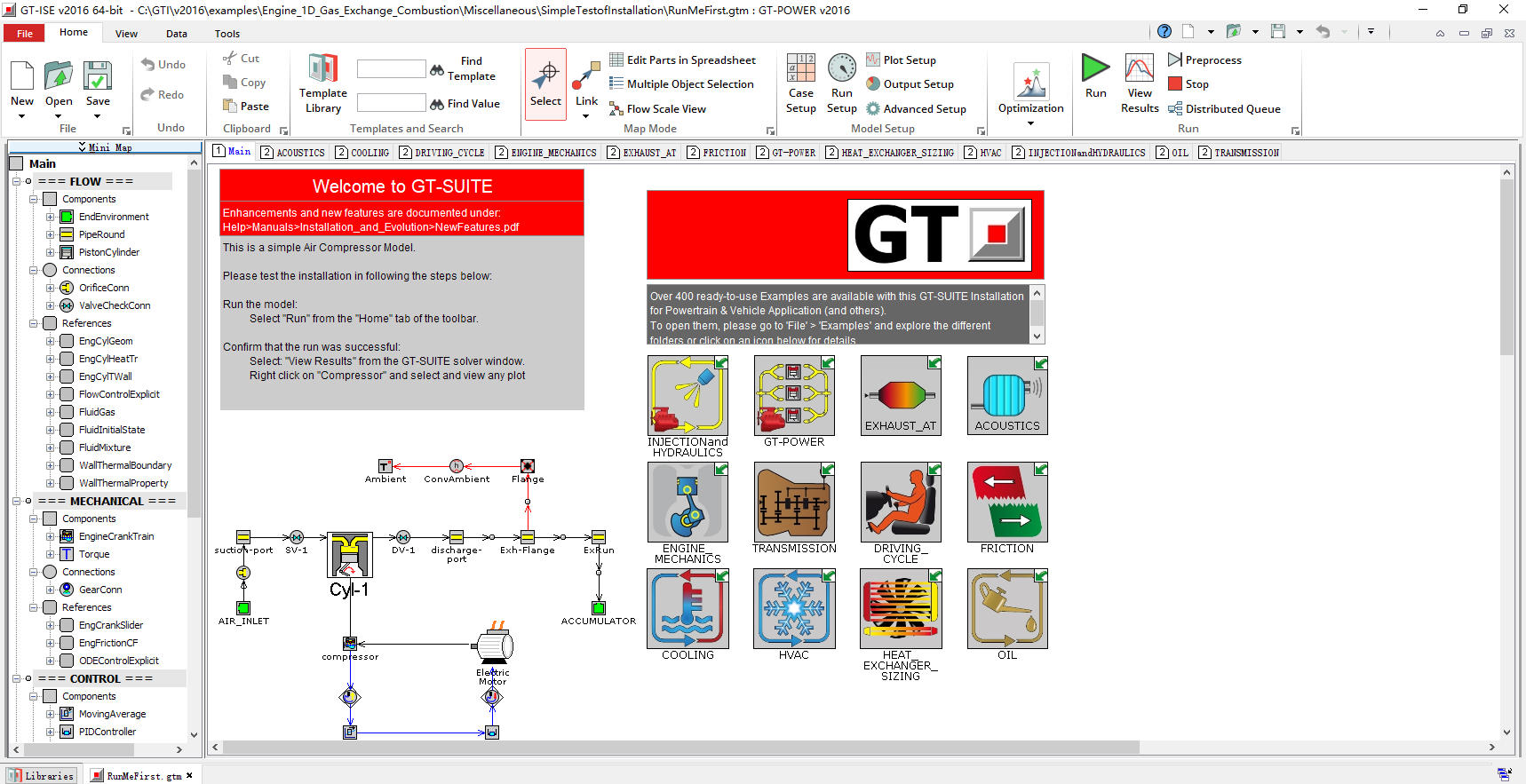Open the Optimization dropdown arrow

point(1030,123)
